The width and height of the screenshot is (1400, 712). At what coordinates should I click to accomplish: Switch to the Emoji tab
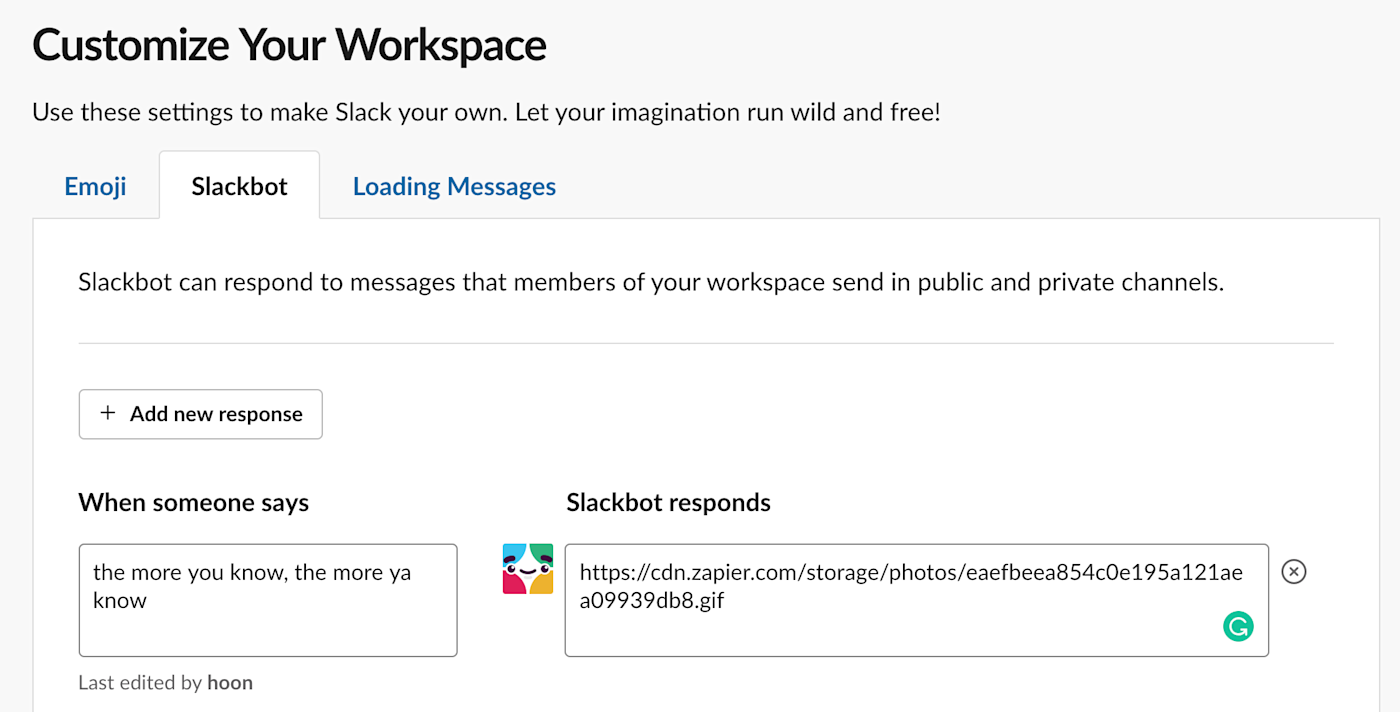95,186
